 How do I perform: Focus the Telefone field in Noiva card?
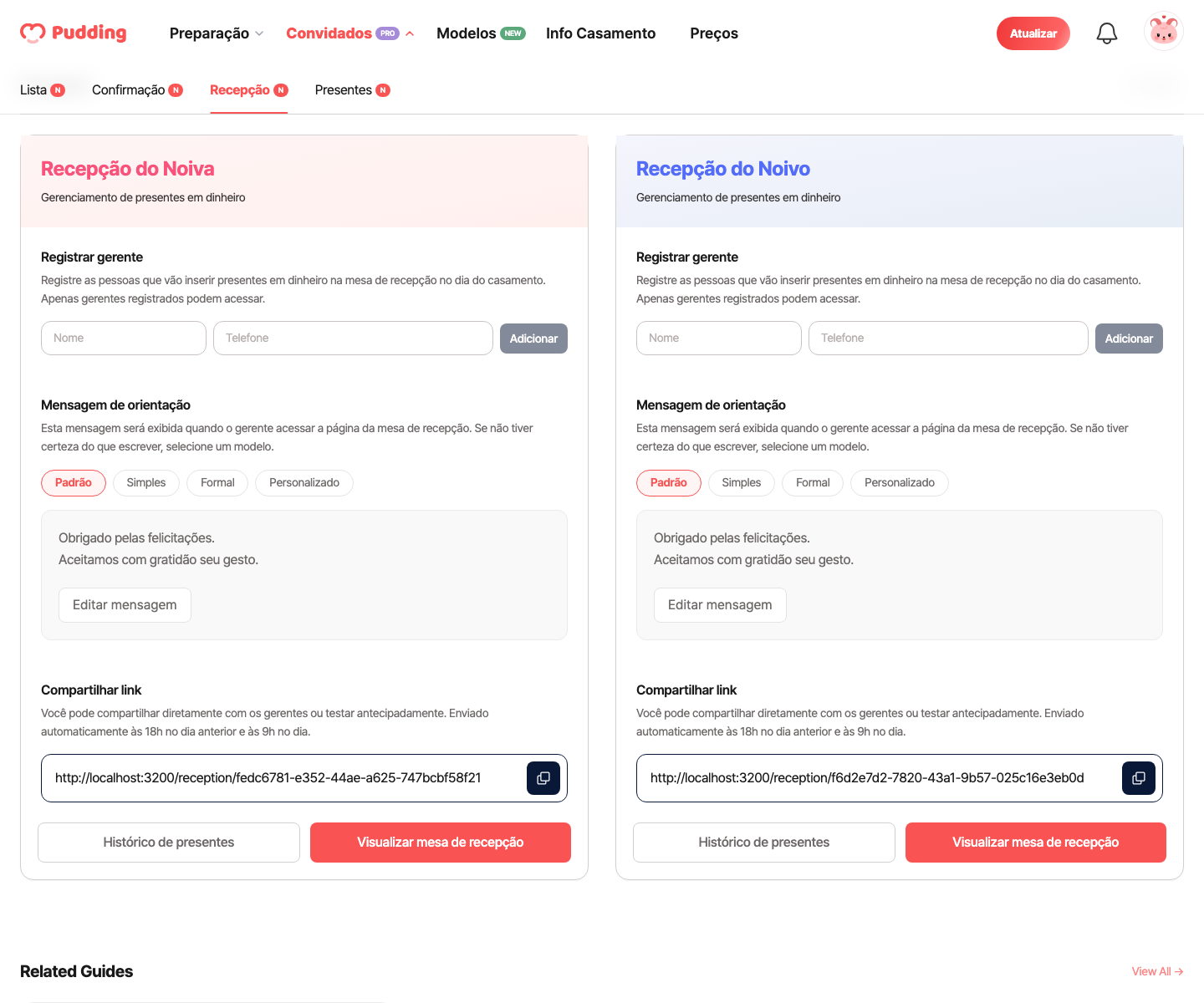pyautogui.click(x=353, y=338)
